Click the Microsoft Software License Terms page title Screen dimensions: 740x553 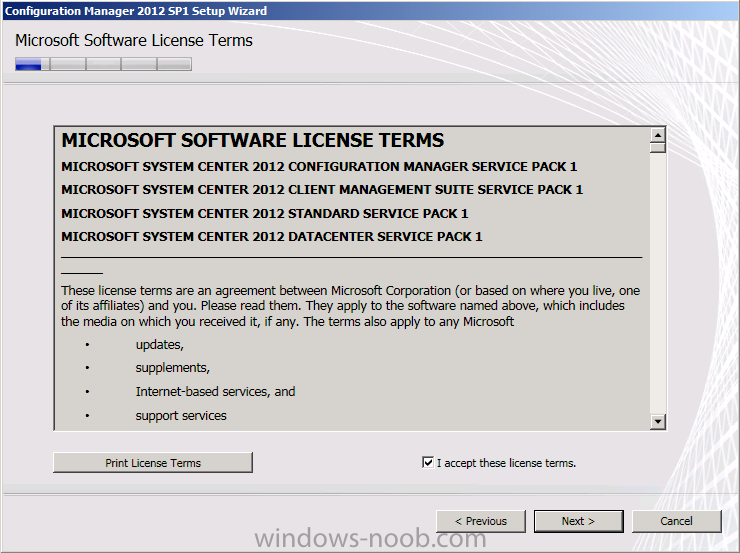tap(134, 41)
